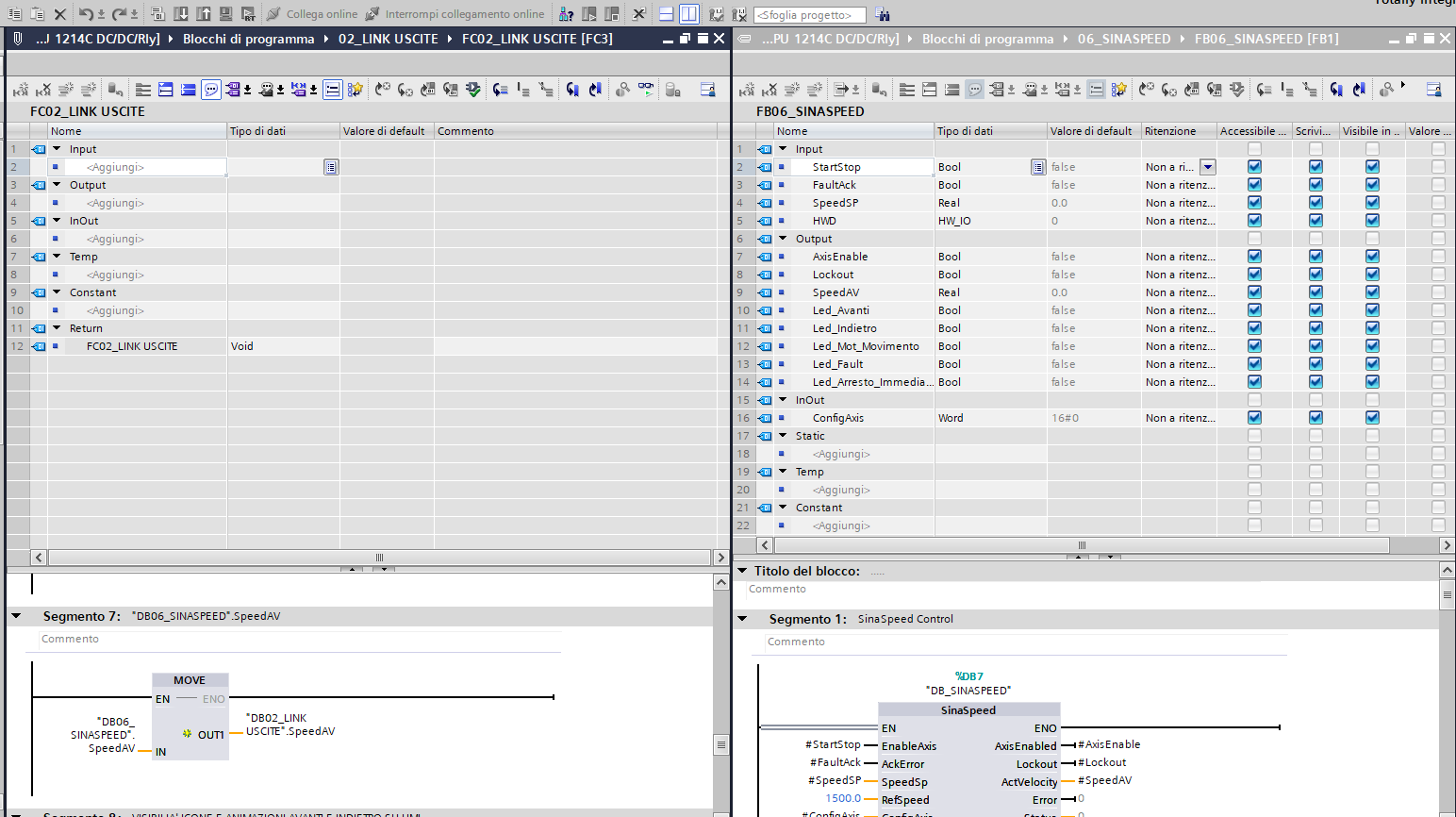Click the Sfoglia progetto search field
This screenshot has width=1456, height=817.
click(x=809, y=15)
